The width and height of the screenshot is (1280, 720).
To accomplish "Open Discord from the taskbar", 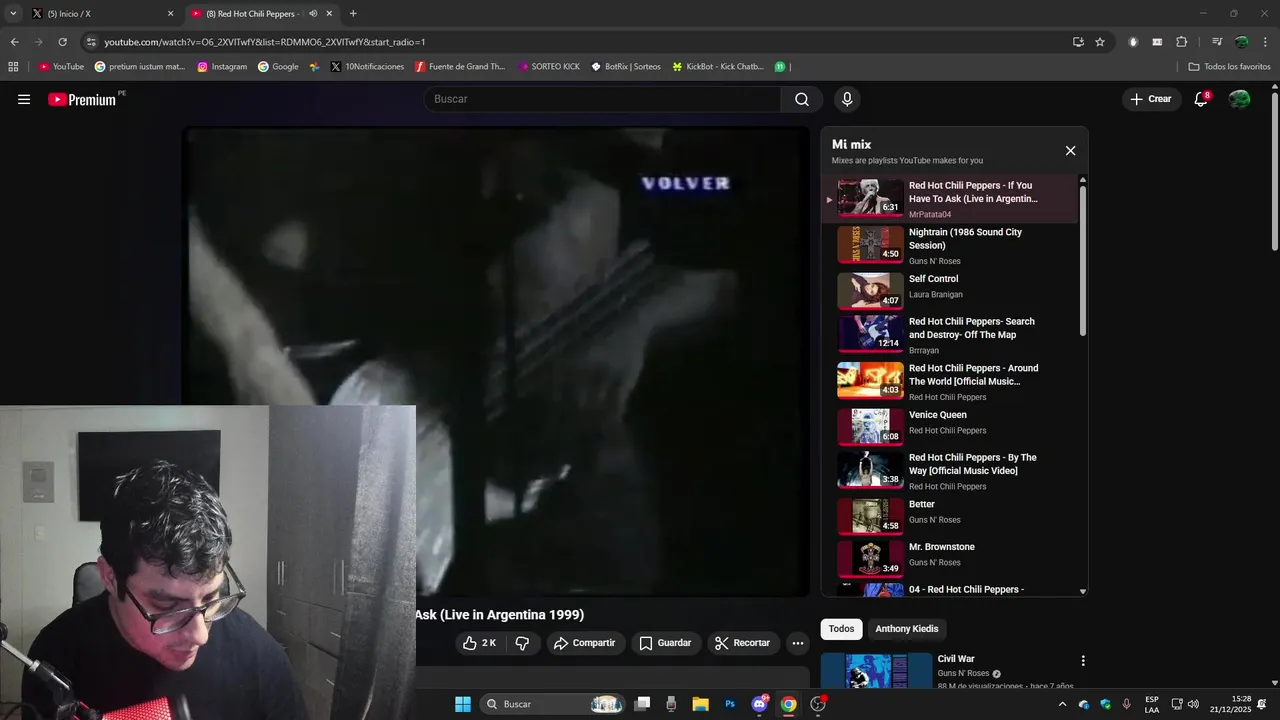I will pyautogui.click(x=759, y=704).
